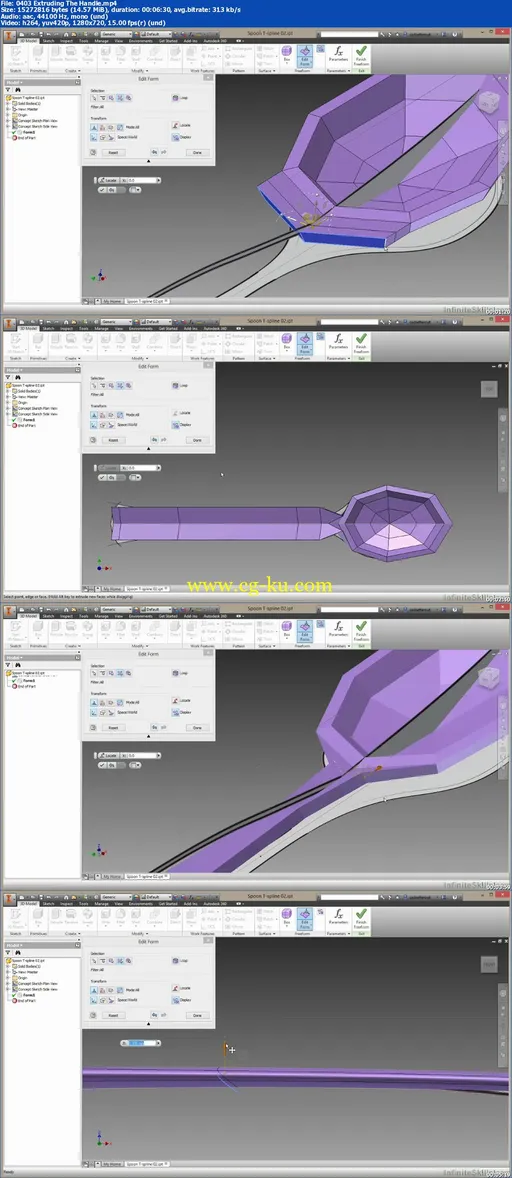Enable Translation transform mode in top frame dialog

[x=103, y=127]
